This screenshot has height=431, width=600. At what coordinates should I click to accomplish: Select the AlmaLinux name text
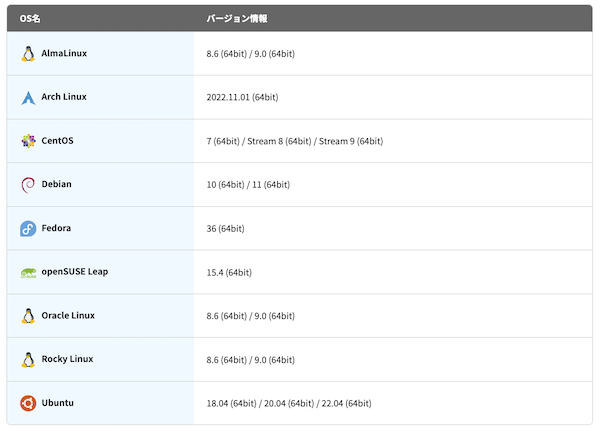pos(64,53)
